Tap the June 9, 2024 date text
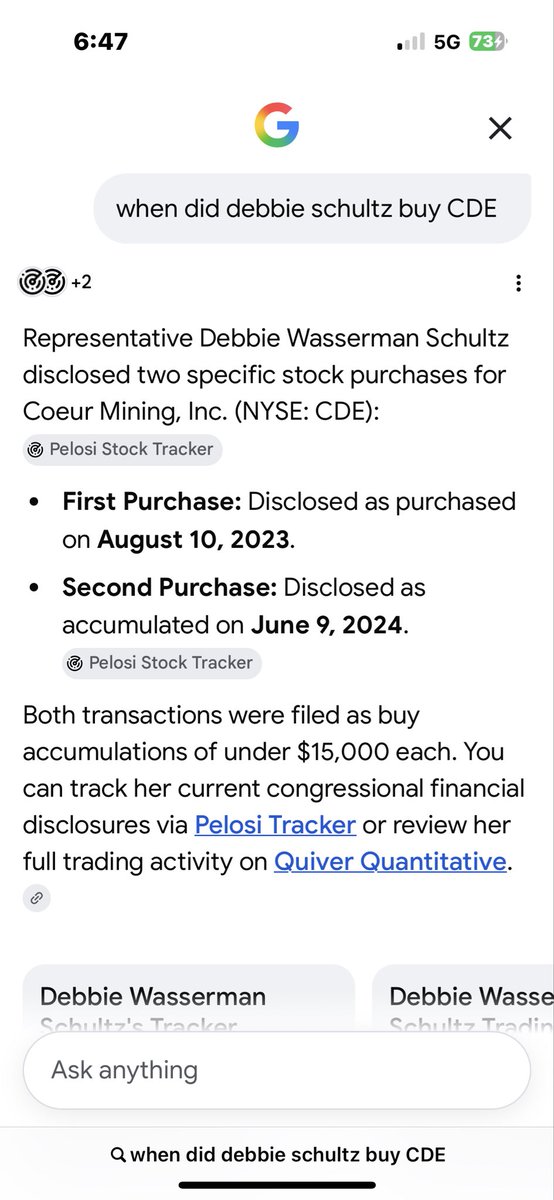The height and width of the screenshot is (1200, 554). tap(326, 625)
